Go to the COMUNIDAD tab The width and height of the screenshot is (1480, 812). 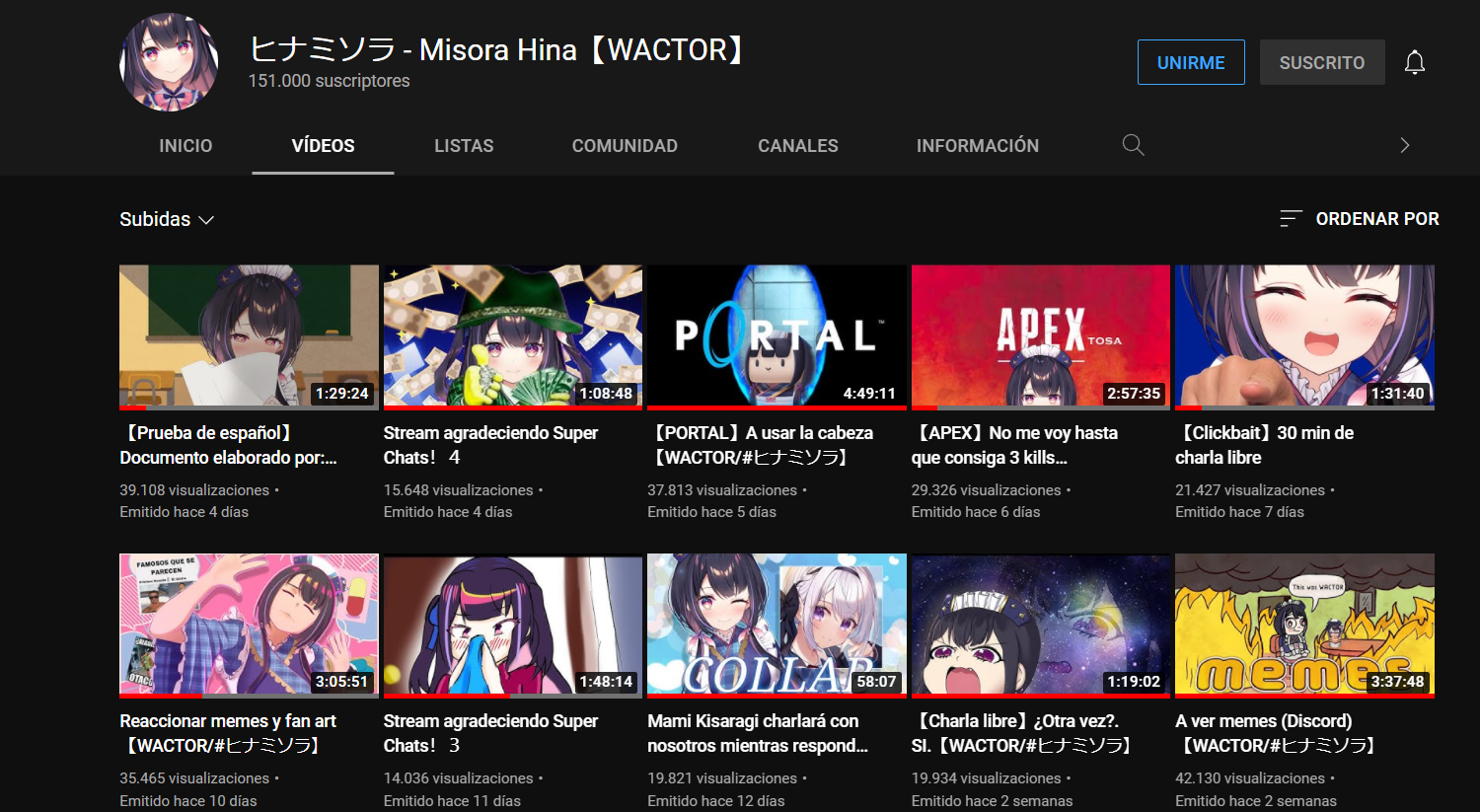(625, 145)
